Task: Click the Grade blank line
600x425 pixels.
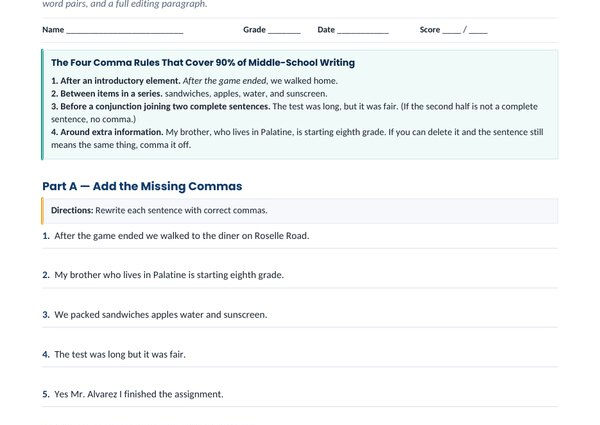Action: pyautogui.click(x=284, y=31)
